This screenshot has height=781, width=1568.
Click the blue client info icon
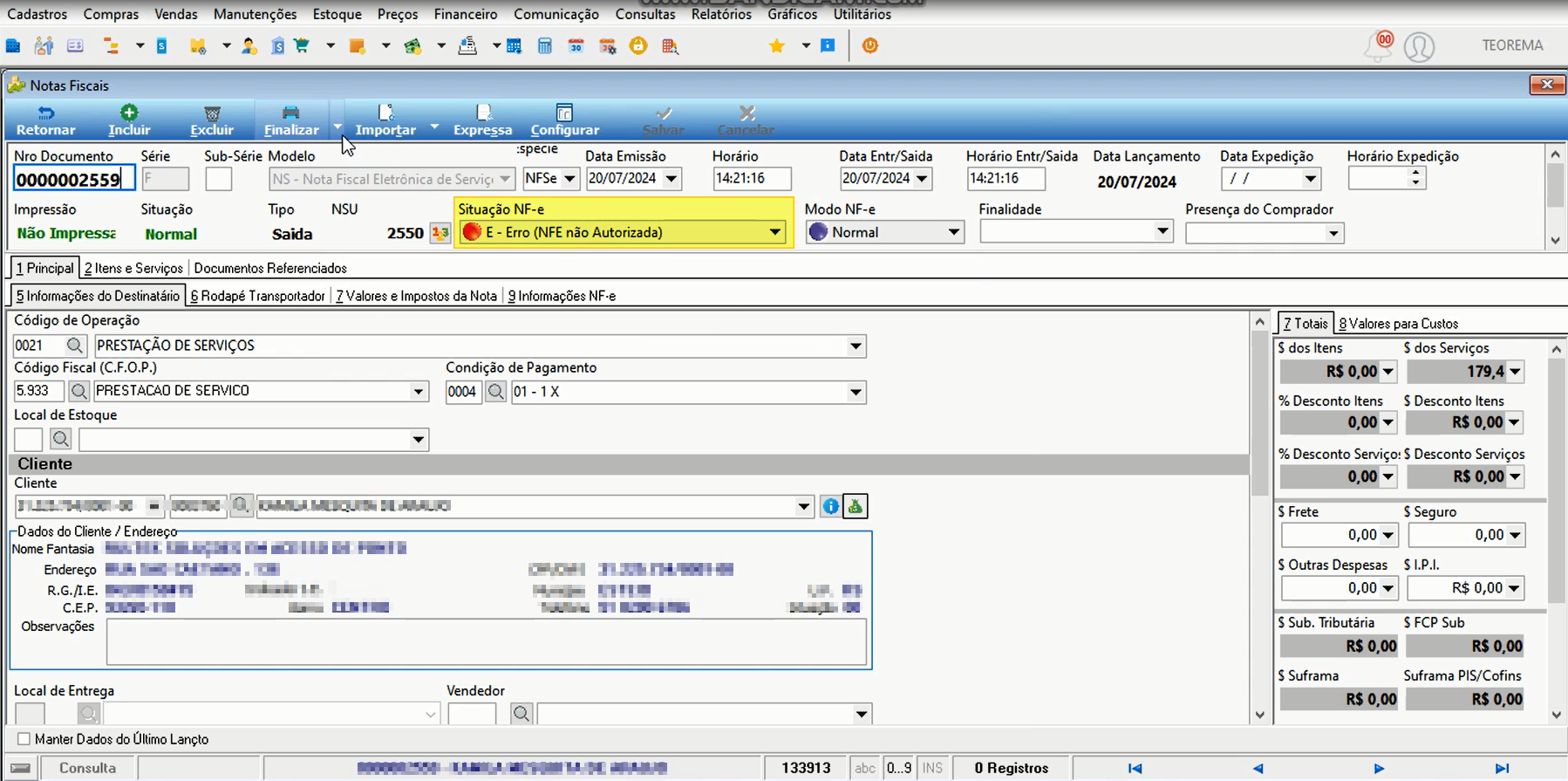[x=830, y=506]
